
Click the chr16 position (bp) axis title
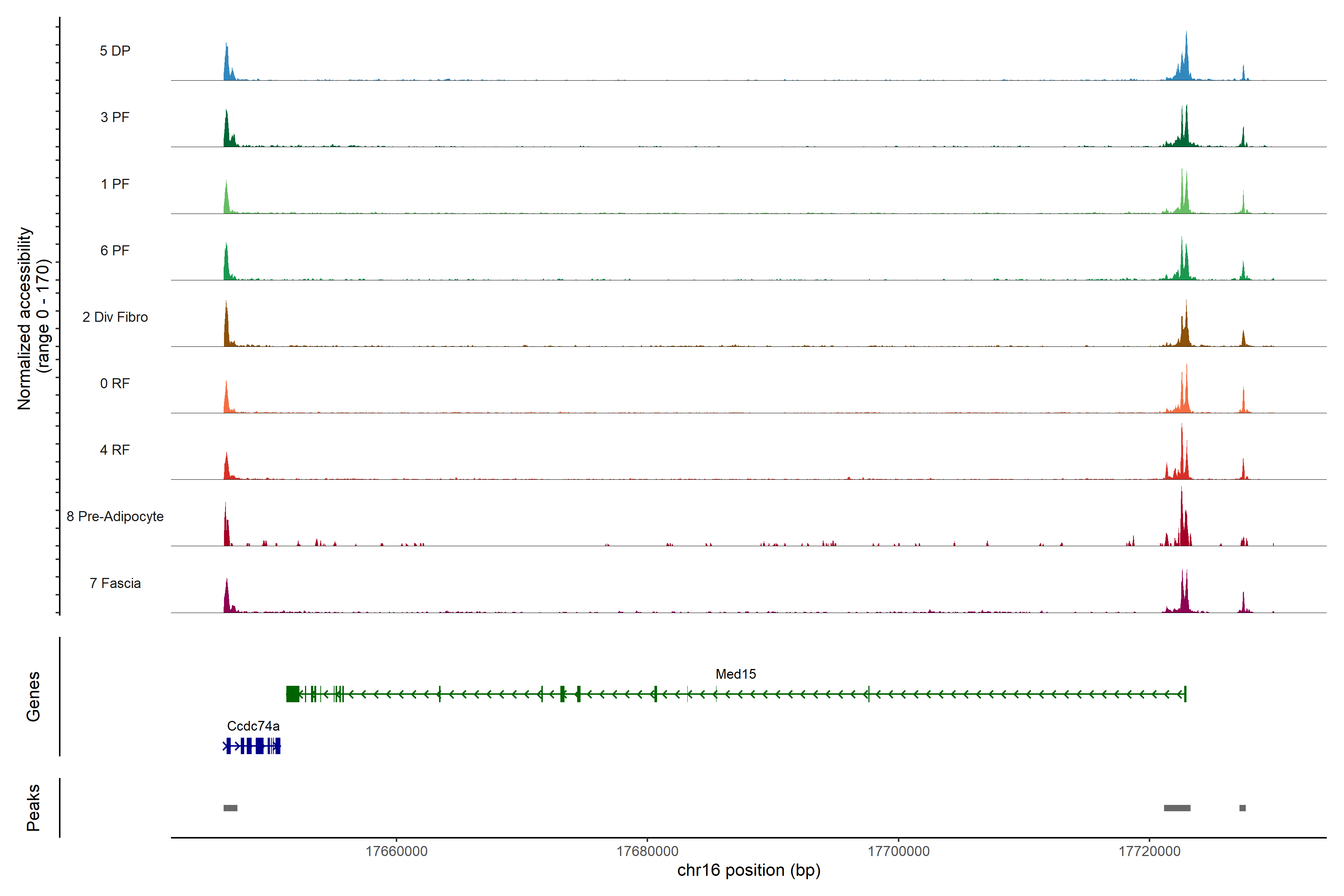tap(749, 870)
